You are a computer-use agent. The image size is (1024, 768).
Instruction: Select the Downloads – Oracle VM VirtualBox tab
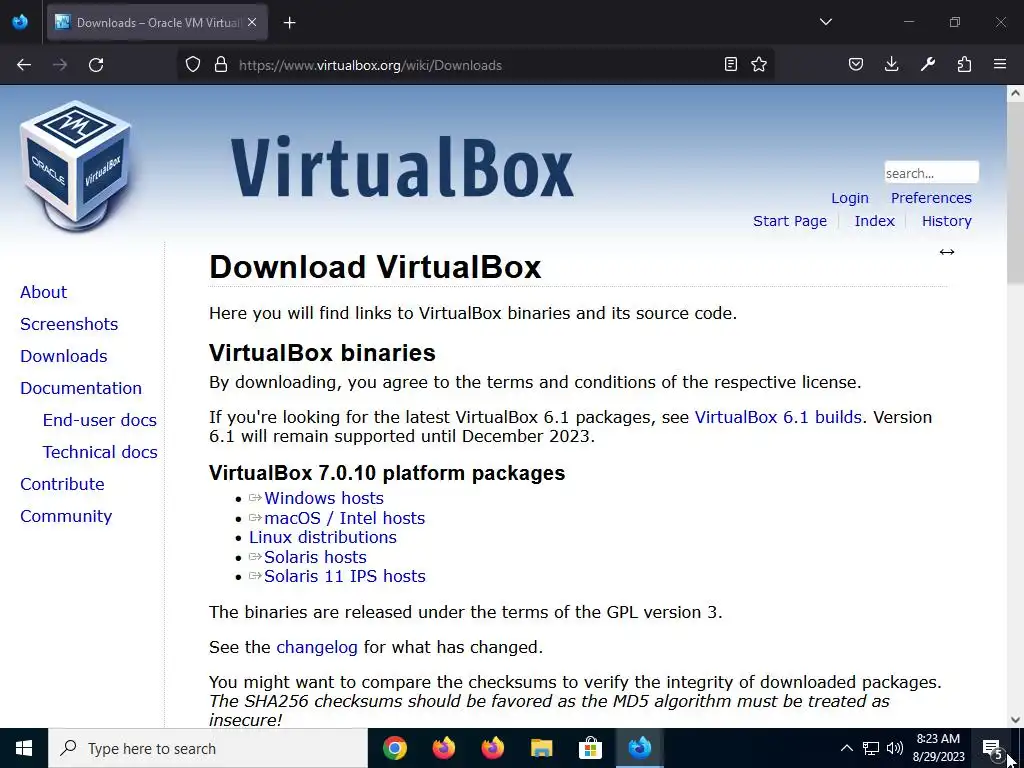pyautogui.click(x=157, y=23)
